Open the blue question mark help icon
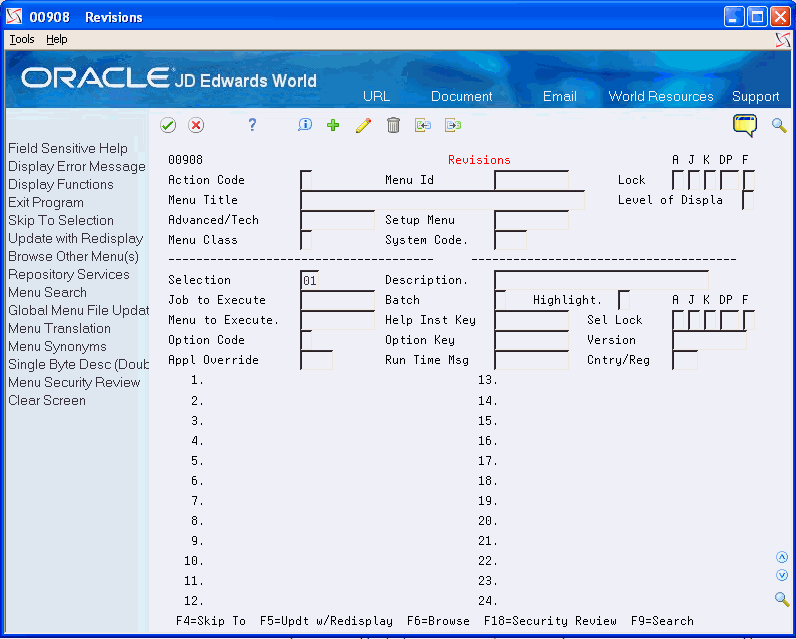Viewport: 796px width, 639px height. pos(252,125)
